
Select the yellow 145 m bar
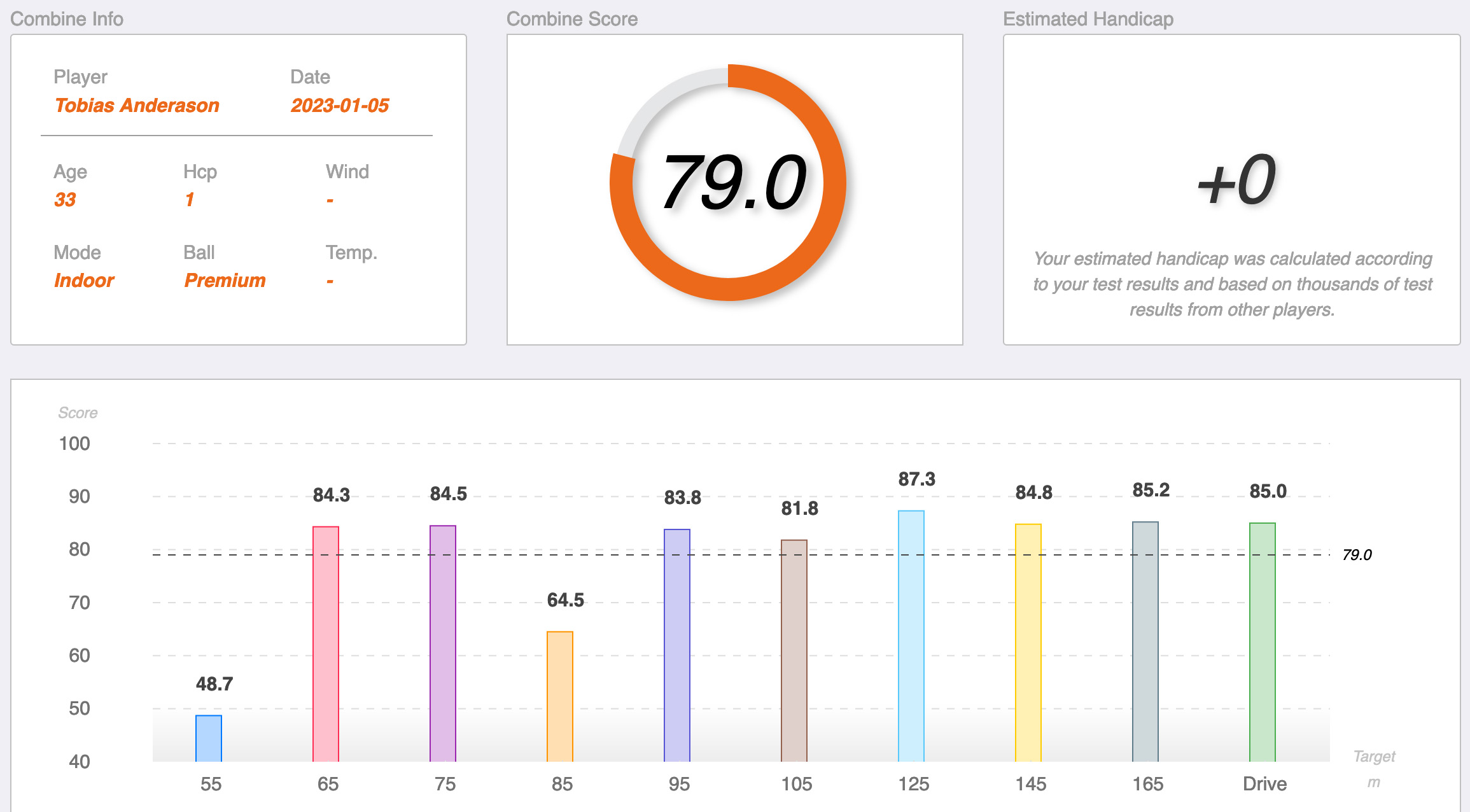[x=1028, y=643]
